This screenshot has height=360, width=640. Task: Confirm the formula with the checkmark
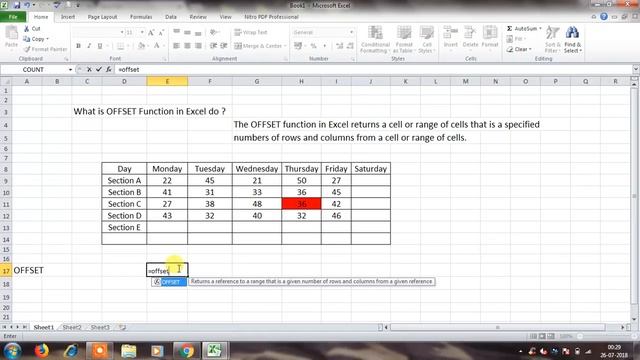pyautogui.click(x=98, y=69)
